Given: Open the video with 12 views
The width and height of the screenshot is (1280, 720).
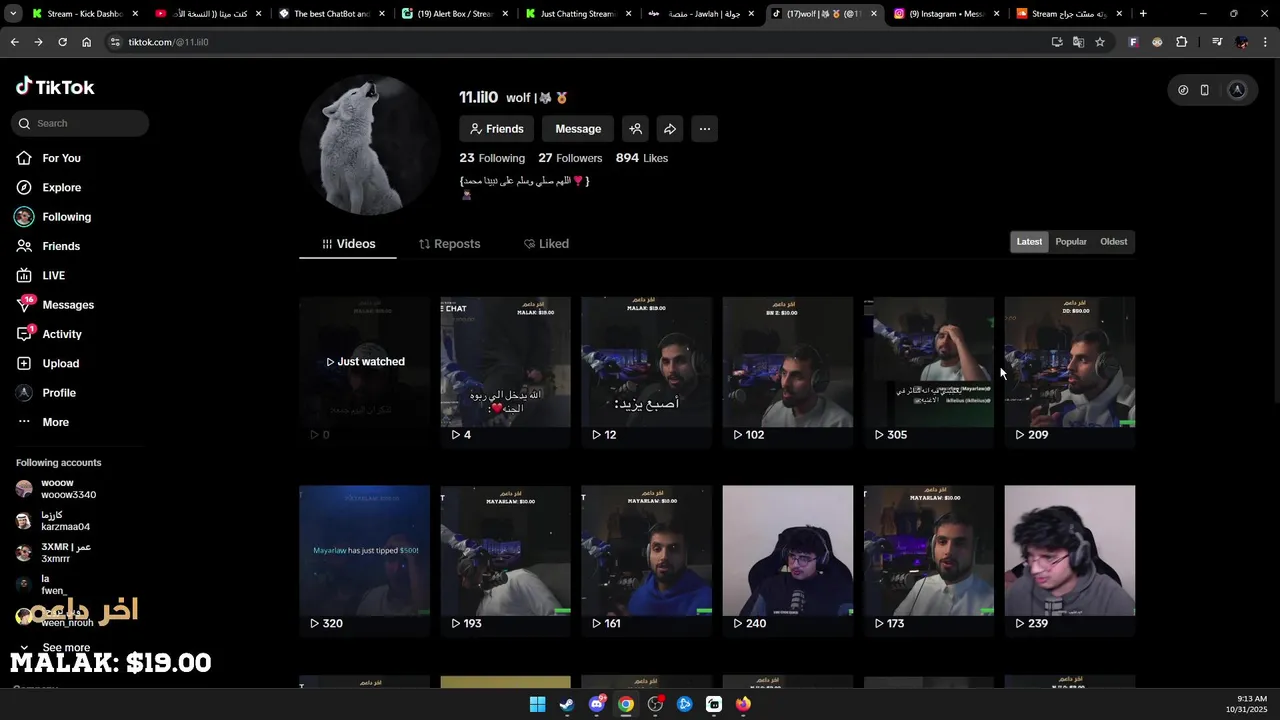Looking at the screenshot, I should click(646, 372).
